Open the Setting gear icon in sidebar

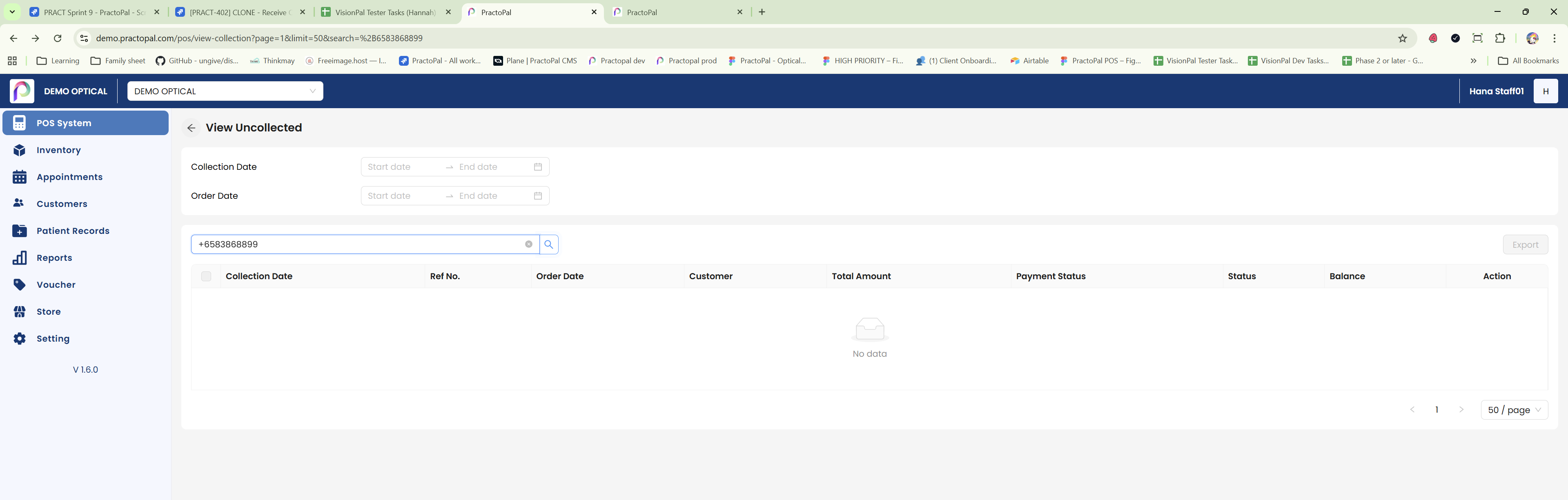click(20, 339)
